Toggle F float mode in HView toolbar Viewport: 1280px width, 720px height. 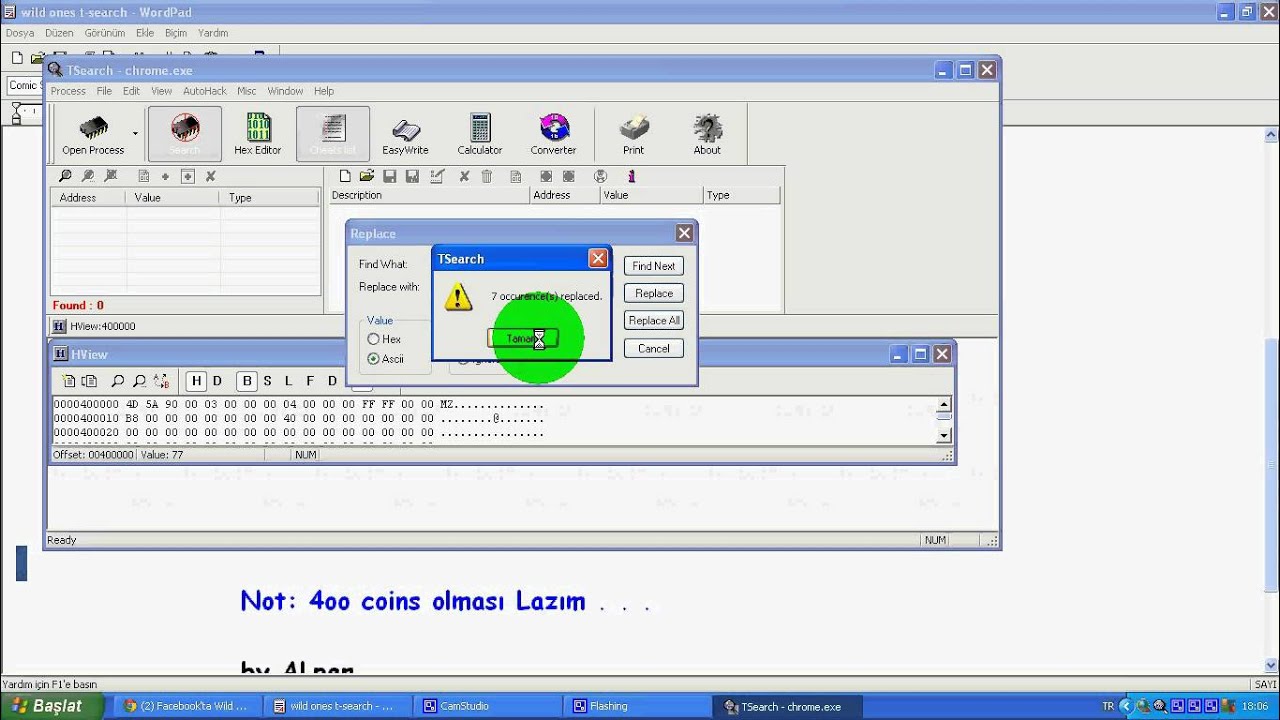(x=310, y=381)
